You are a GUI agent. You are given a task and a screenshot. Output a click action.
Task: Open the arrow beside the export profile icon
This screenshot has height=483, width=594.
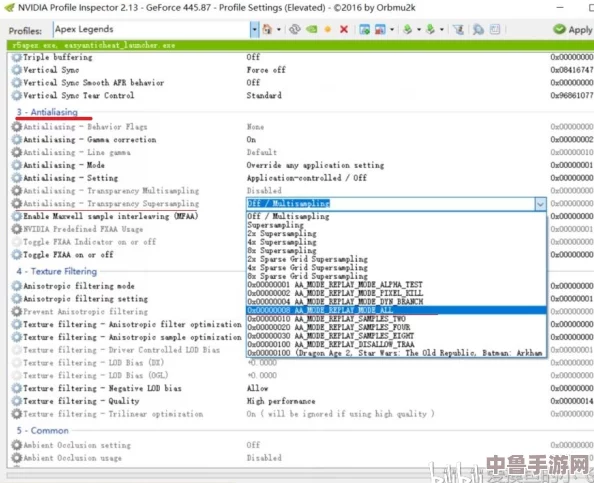419,30
